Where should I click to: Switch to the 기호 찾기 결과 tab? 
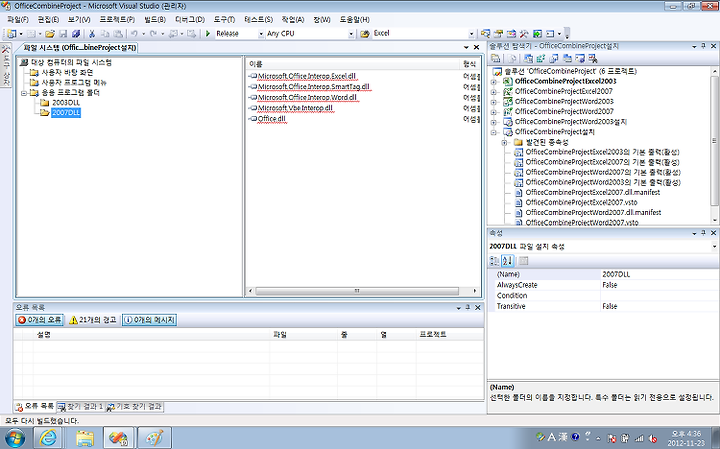(135, 407)
